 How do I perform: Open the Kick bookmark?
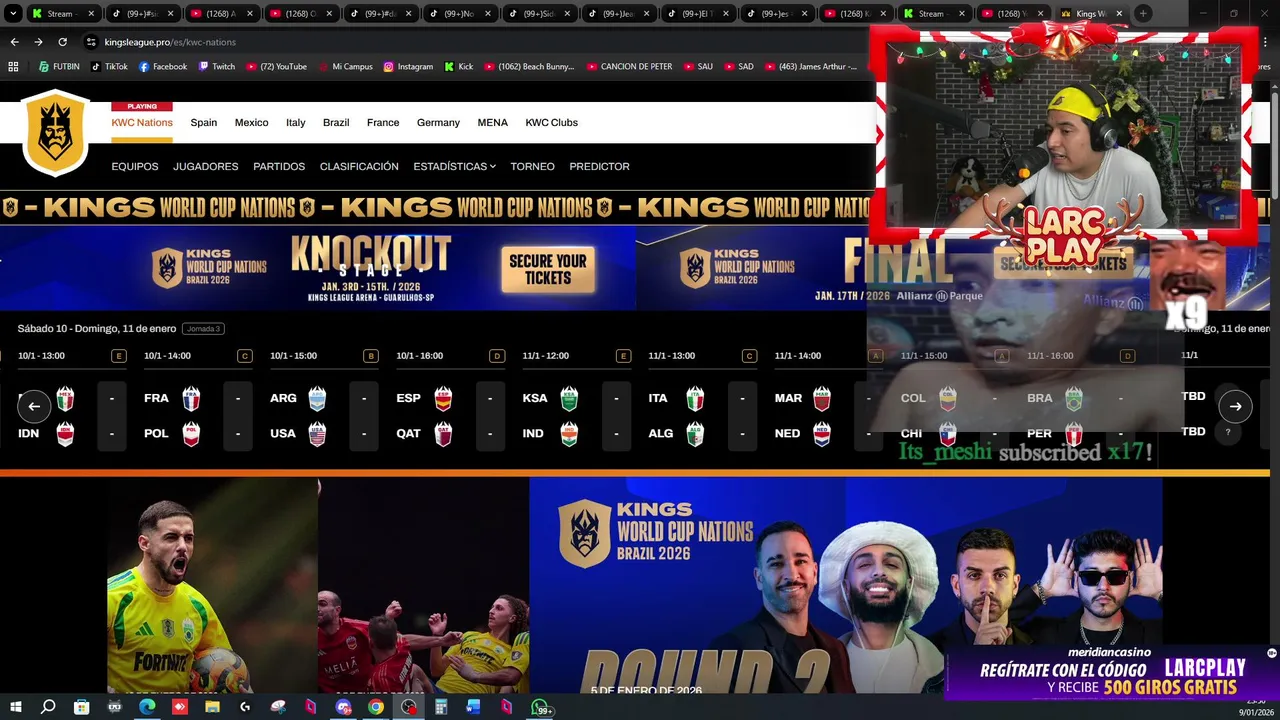click(x=459, y=67)
